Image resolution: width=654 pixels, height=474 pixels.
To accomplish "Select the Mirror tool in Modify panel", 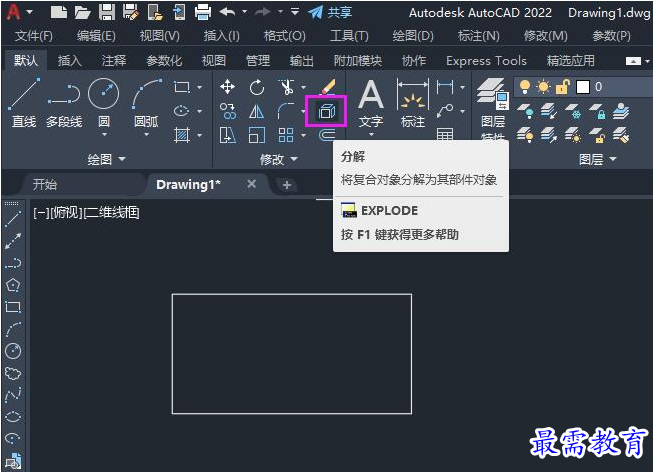I will [x=257, y=111].
